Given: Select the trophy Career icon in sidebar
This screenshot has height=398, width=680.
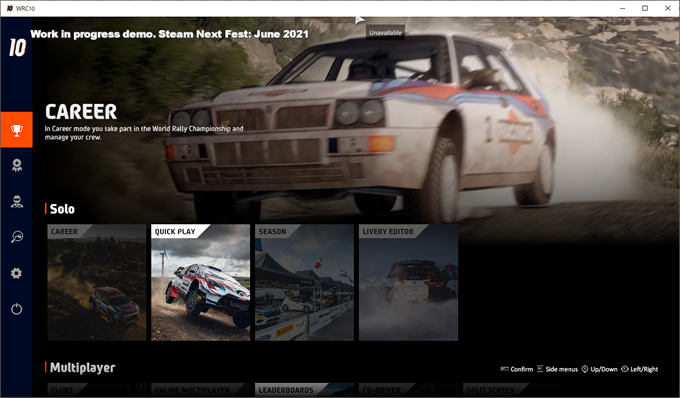Looking at the screenshot, I should (x=16, y=130).
